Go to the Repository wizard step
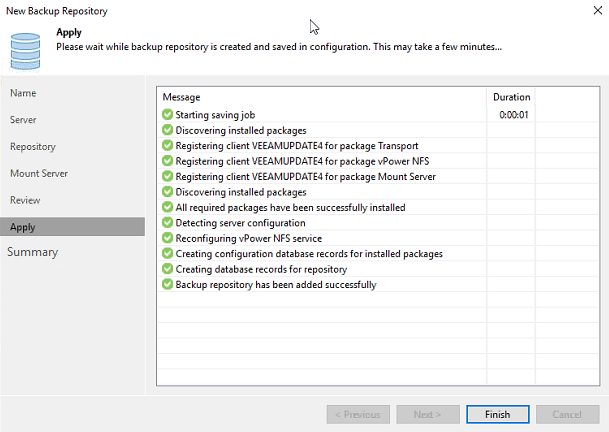609x432 pixels. [33, 147]
